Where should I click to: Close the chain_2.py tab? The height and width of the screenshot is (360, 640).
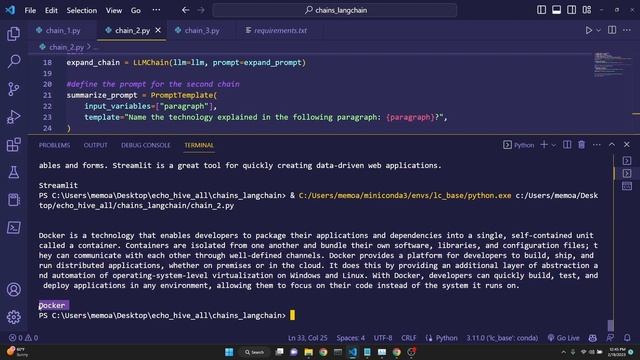click(x=158, y=30)
